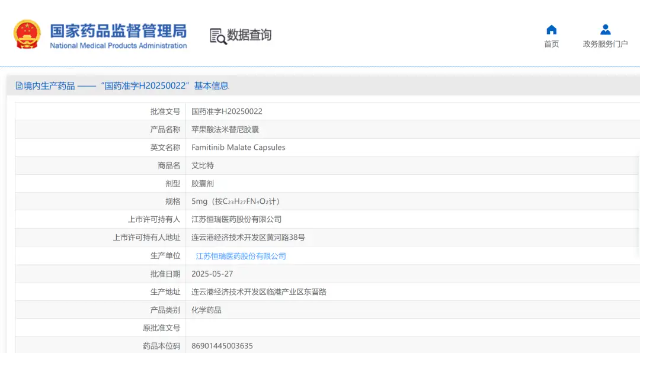
Task: Click the 批准文号 row label
Action: [165, 111]
